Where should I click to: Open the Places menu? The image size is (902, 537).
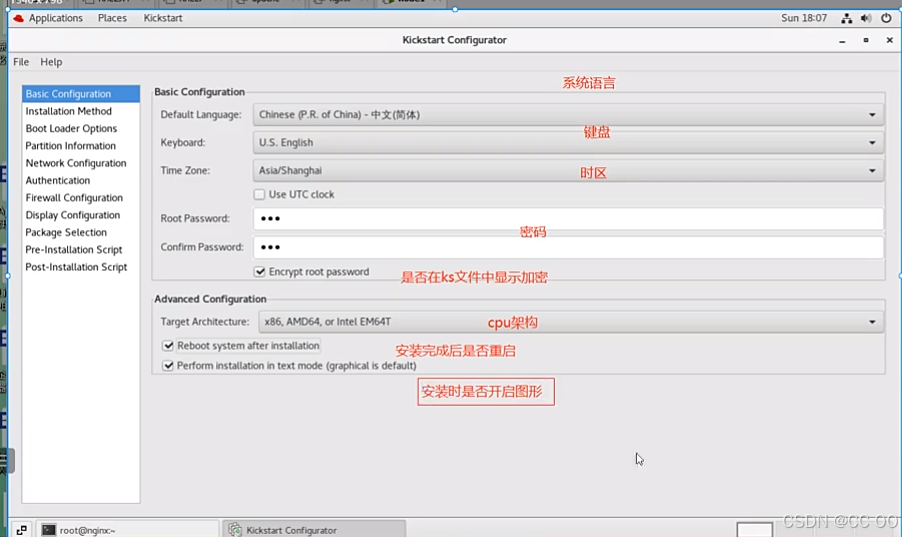112,18
